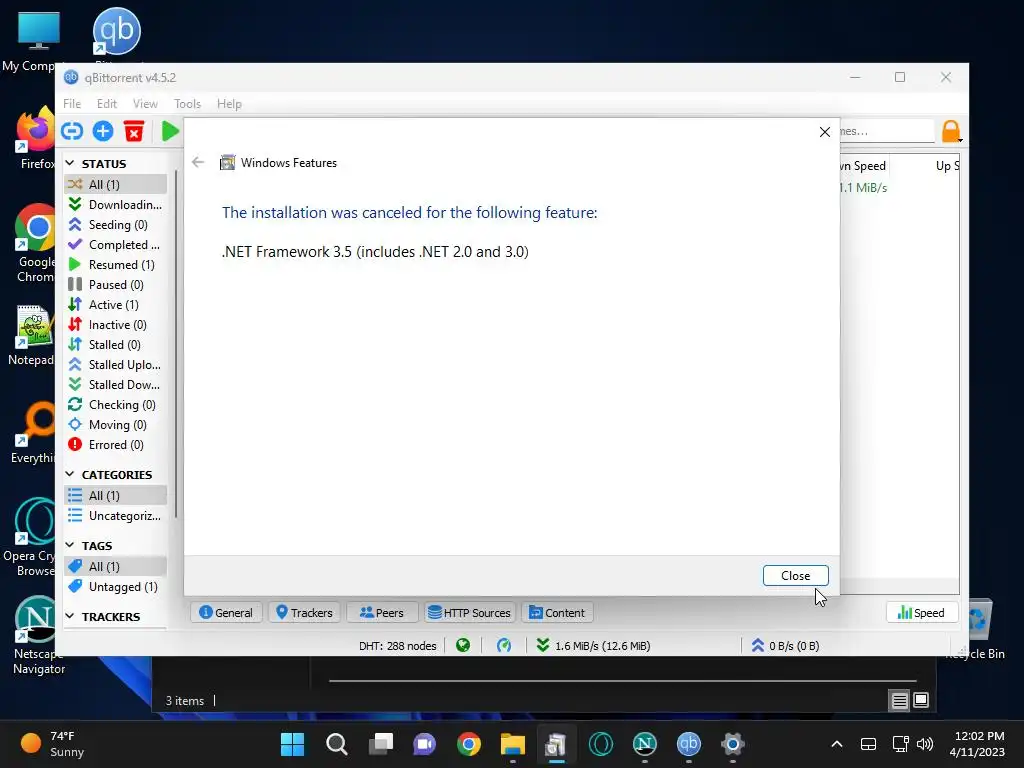Open the Edit menu

coord(106,104)
